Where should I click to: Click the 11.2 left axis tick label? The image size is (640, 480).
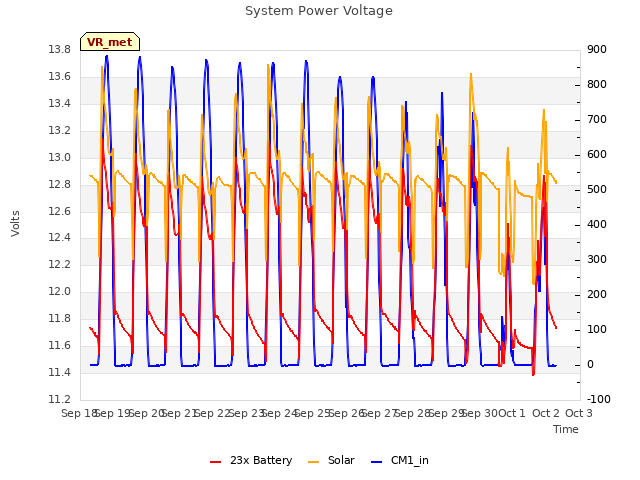tap(59, 399)
